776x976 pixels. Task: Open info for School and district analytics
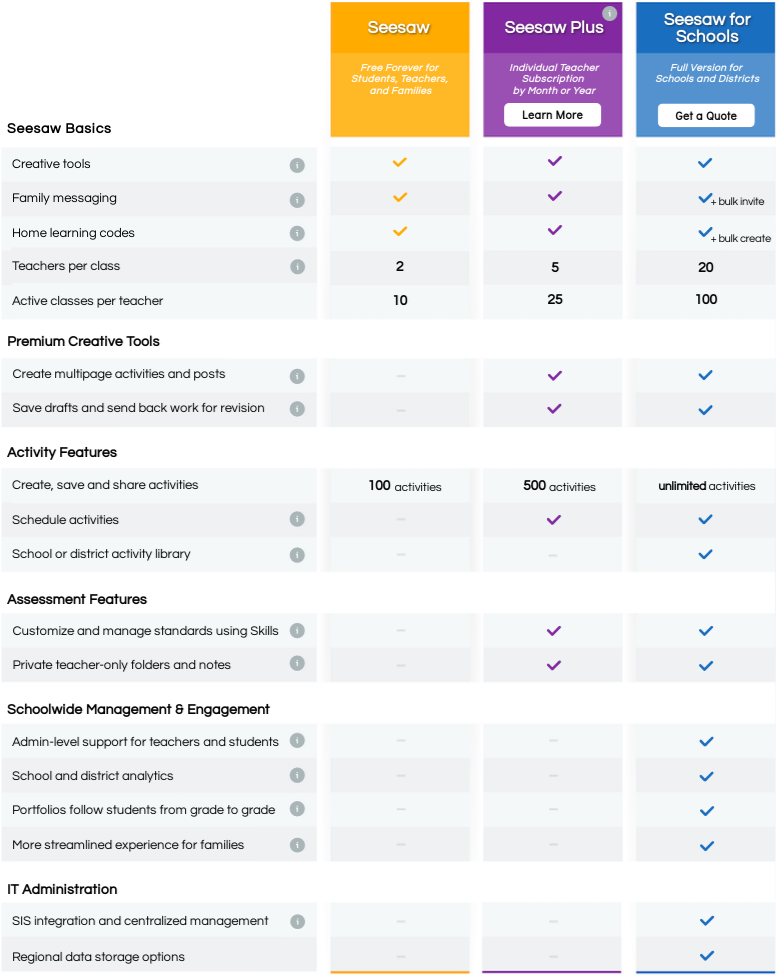(297, 775)
